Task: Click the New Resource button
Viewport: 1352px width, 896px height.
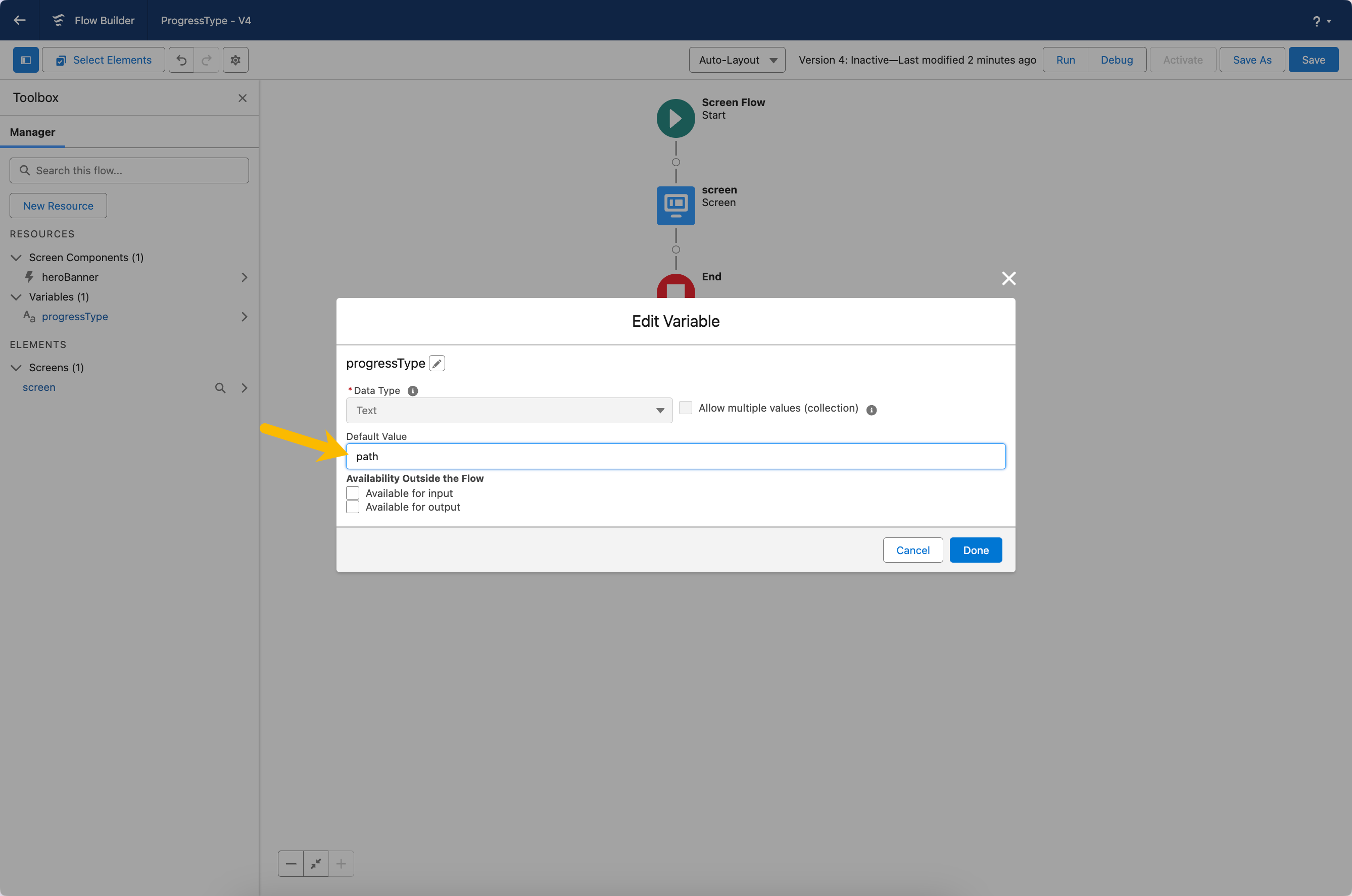Action: (58, 206)
